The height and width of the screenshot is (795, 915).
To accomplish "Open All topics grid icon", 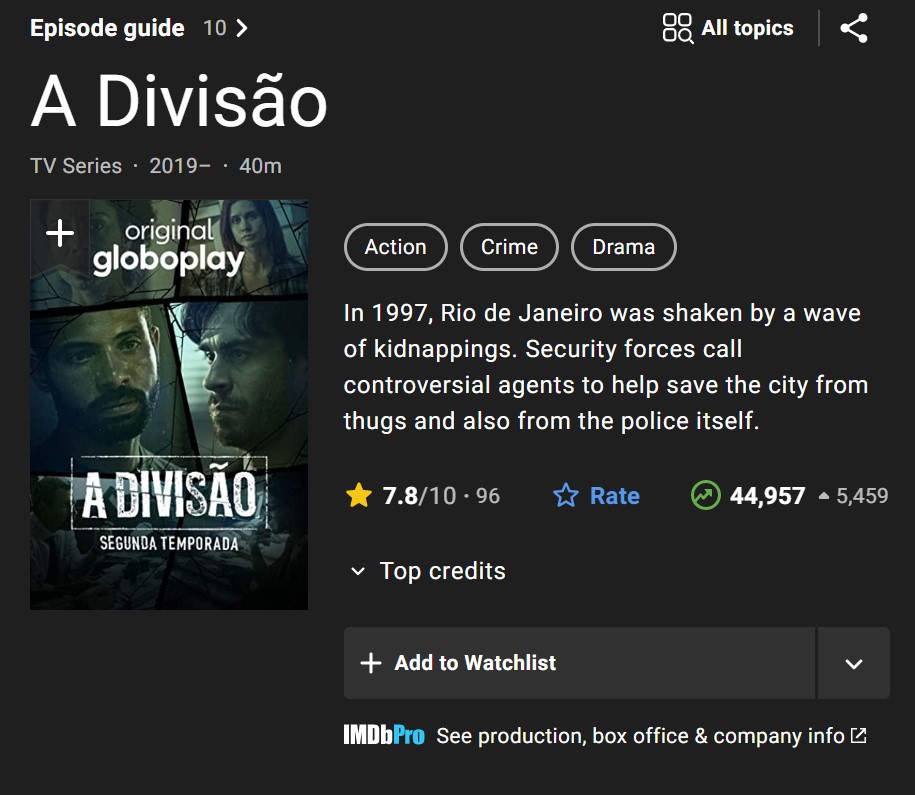I will 677,28.
